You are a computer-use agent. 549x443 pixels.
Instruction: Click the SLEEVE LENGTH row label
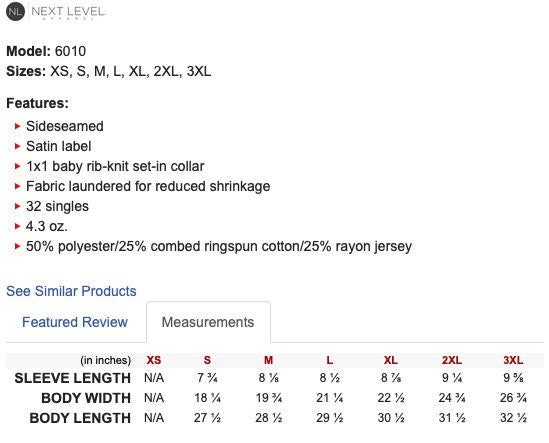coord(72,378)
